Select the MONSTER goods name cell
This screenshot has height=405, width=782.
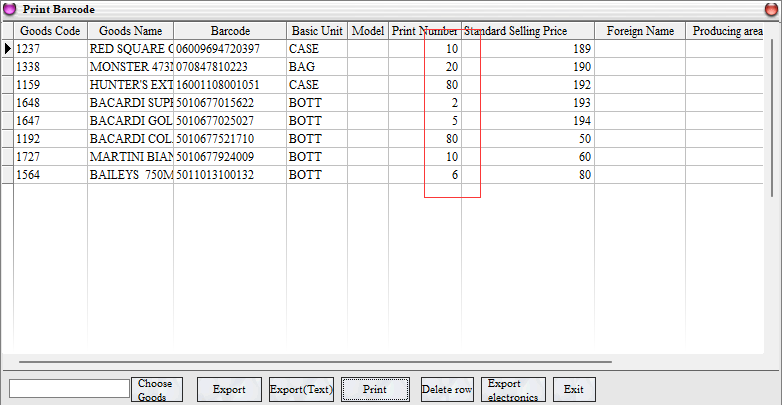point(130,66)
